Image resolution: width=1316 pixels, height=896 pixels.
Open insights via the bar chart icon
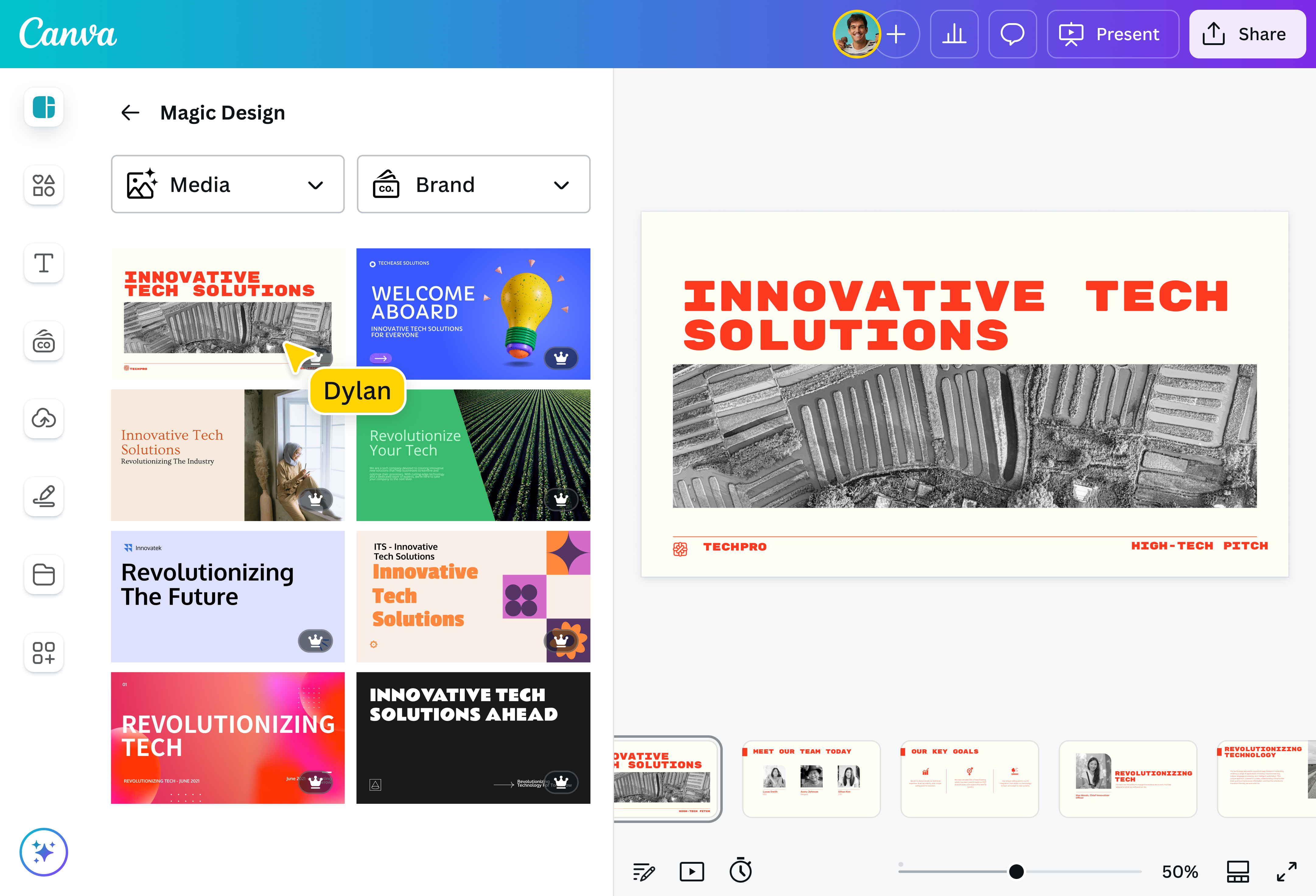point(954,34)
